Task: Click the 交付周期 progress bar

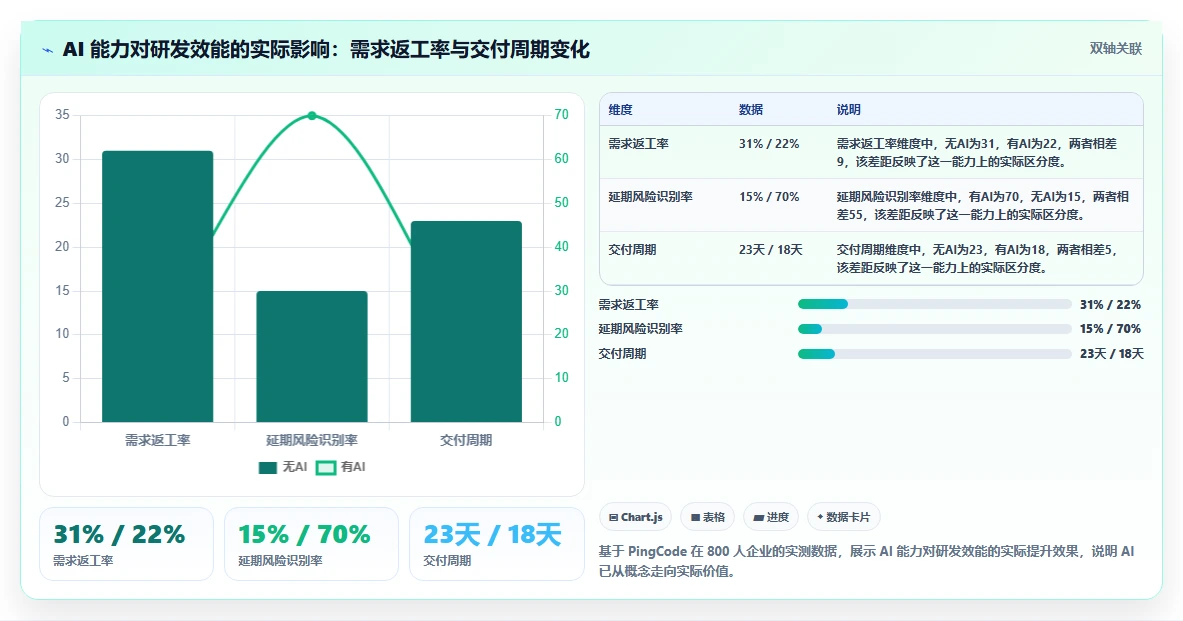Action: click(934, 354)
